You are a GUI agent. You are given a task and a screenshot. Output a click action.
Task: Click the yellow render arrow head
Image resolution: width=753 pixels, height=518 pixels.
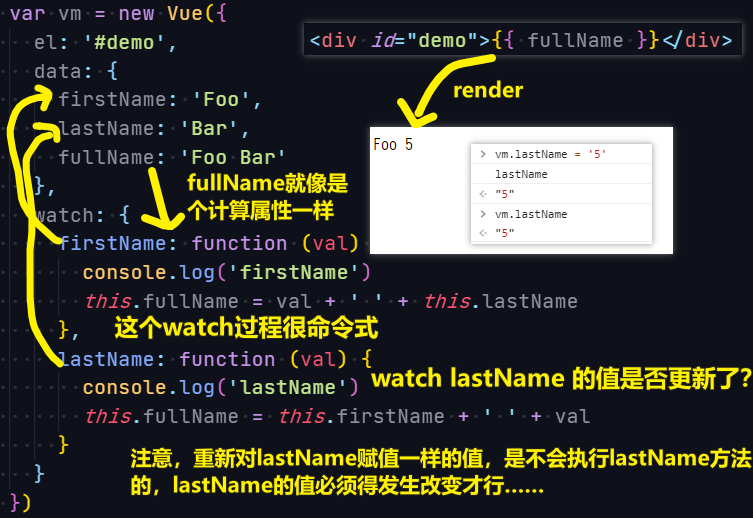416,115
